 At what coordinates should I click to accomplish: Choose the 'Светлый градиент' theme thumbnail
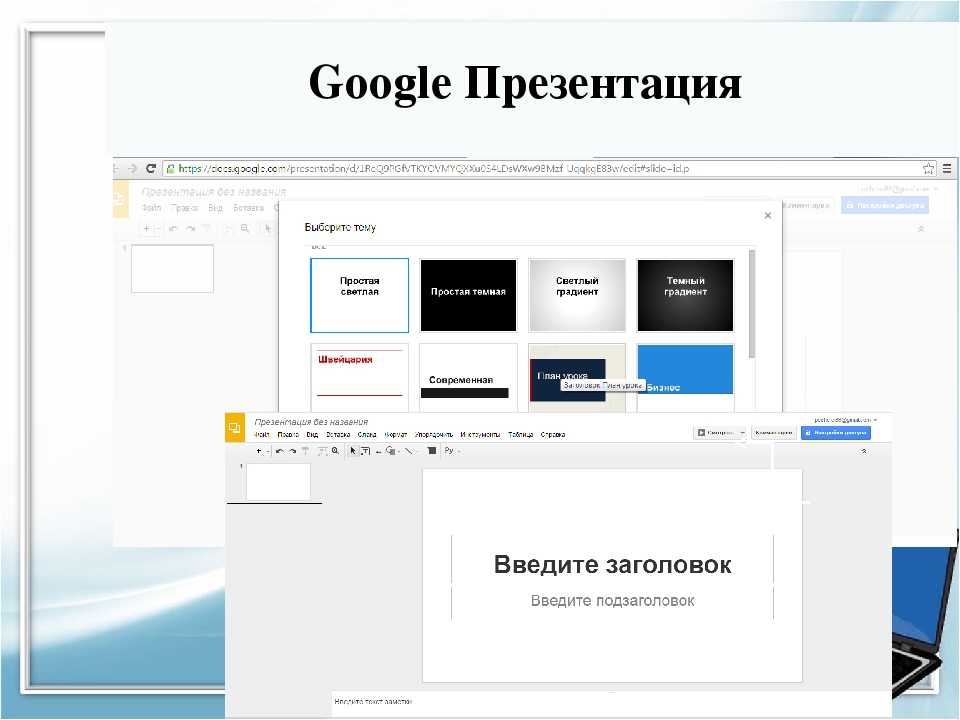(577, 295)
